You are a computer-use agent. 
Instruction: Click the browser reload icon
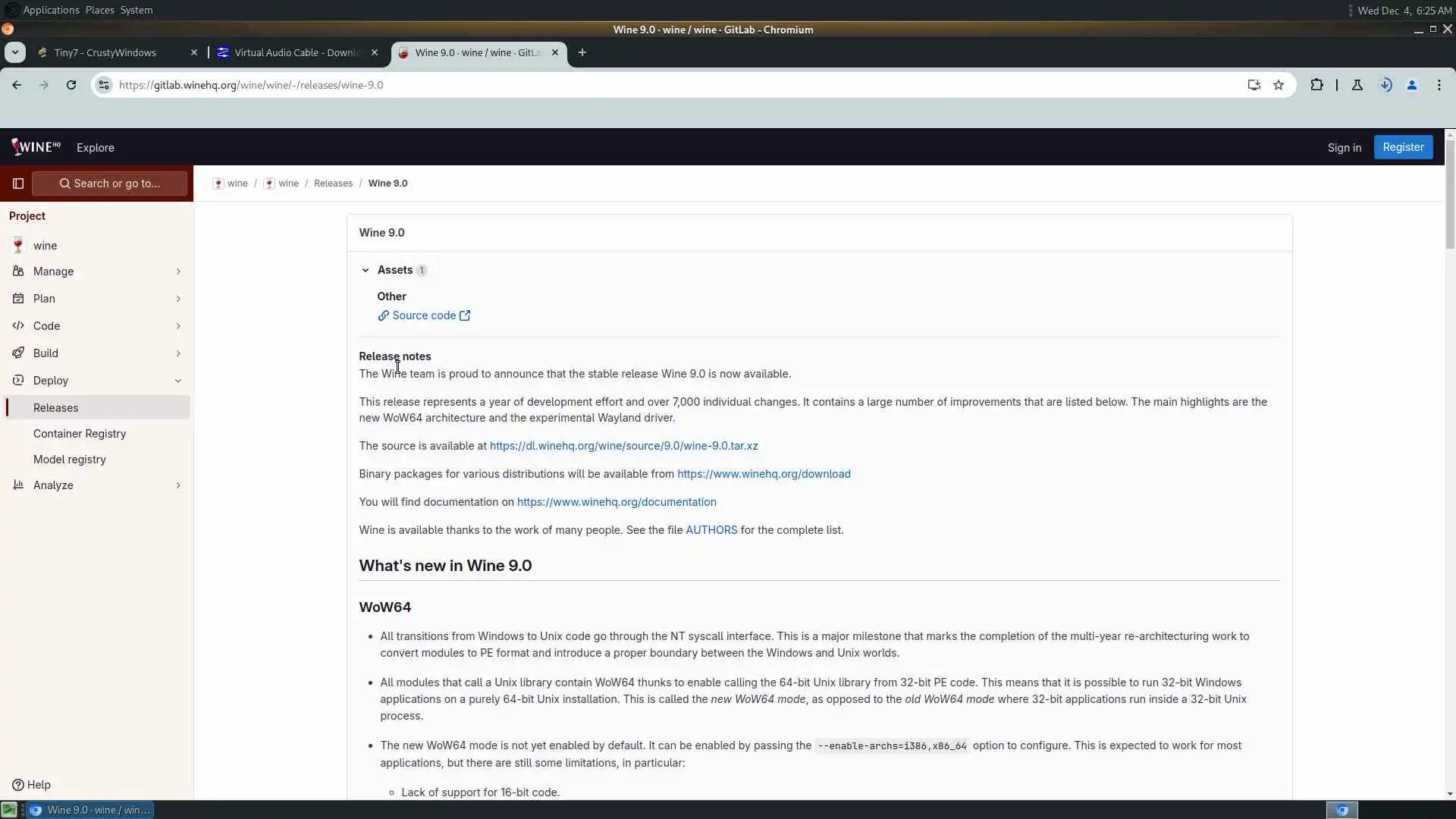tap(71, 85)
